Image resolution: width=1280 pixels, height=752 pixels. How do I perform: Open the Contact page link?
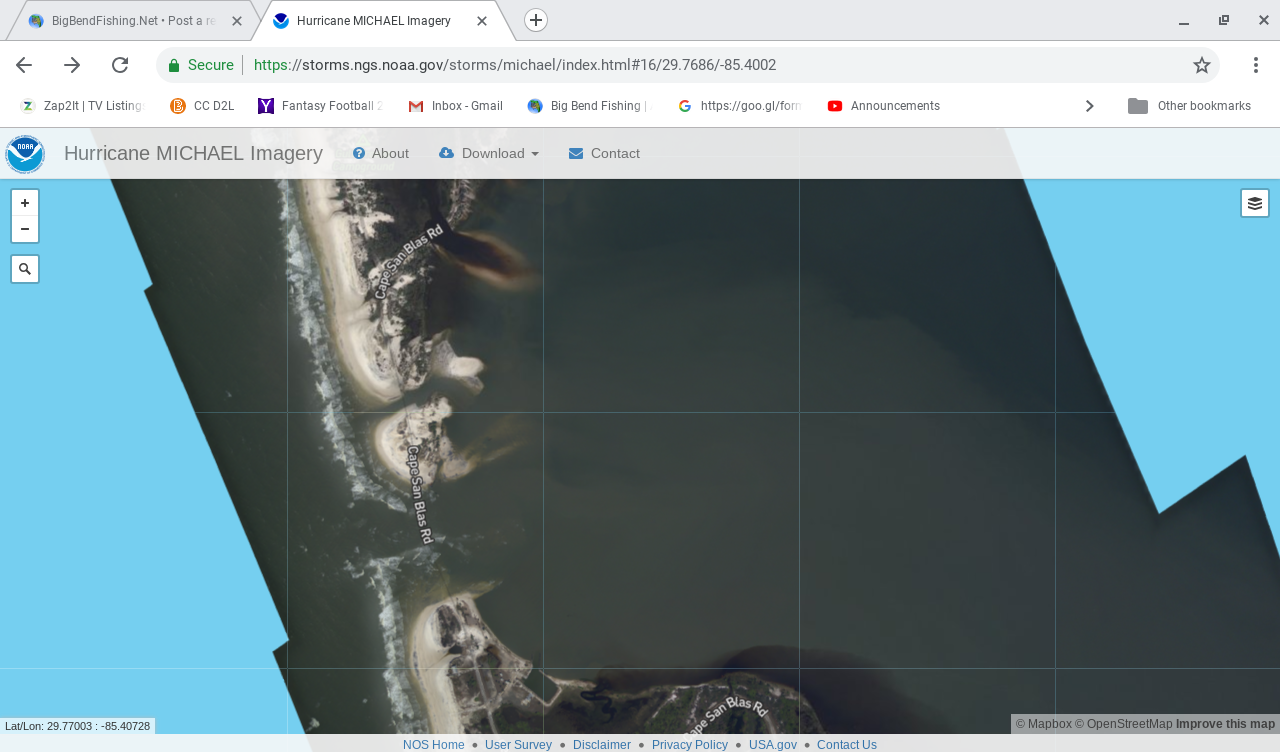(604, 153)
